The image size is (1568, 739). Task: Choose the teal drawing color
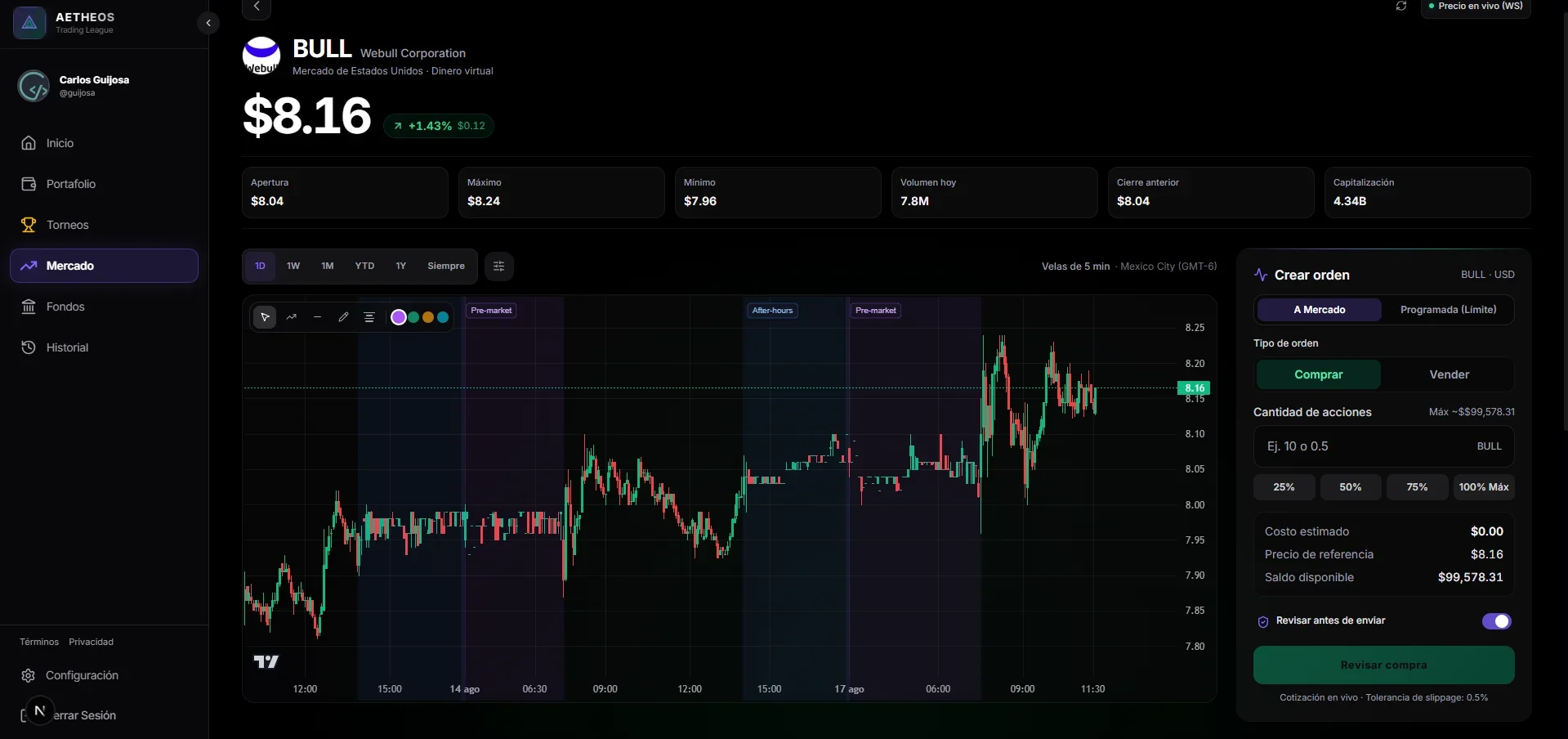coord(443,317)
